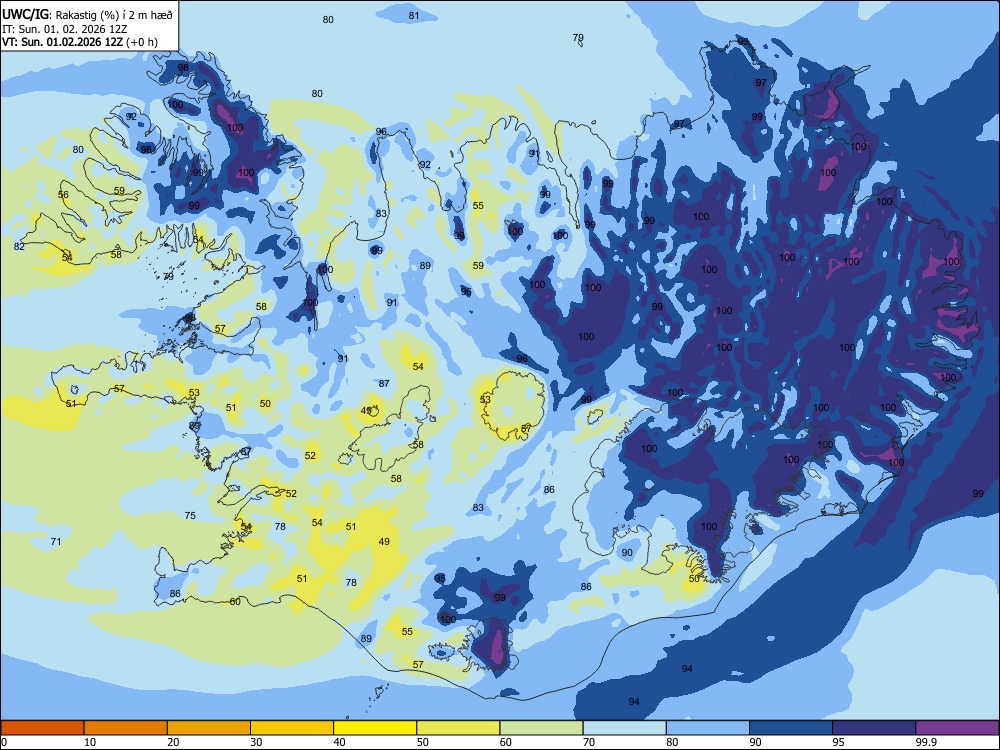Click the map value '75' off the southwest coast
The width and height of the screenshot is (1000, 750).
tap(190, 515)
